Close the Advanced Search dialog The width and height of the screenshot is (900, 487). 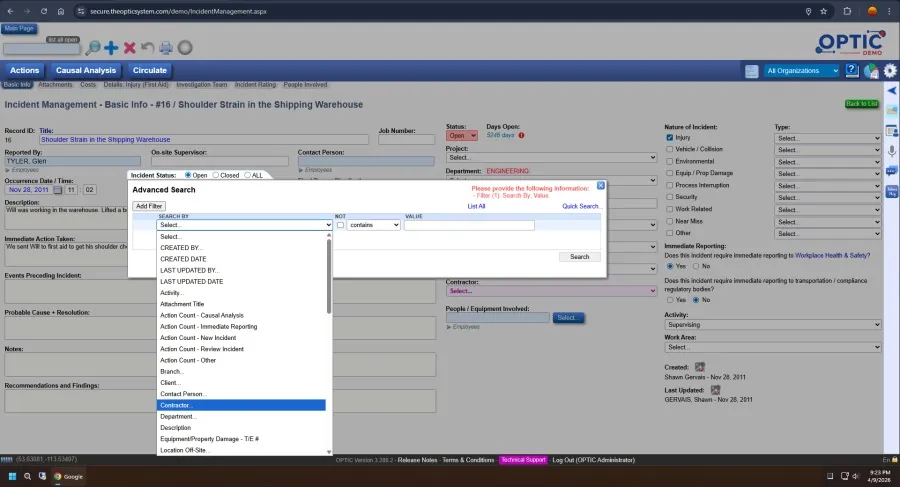point(600,185)
